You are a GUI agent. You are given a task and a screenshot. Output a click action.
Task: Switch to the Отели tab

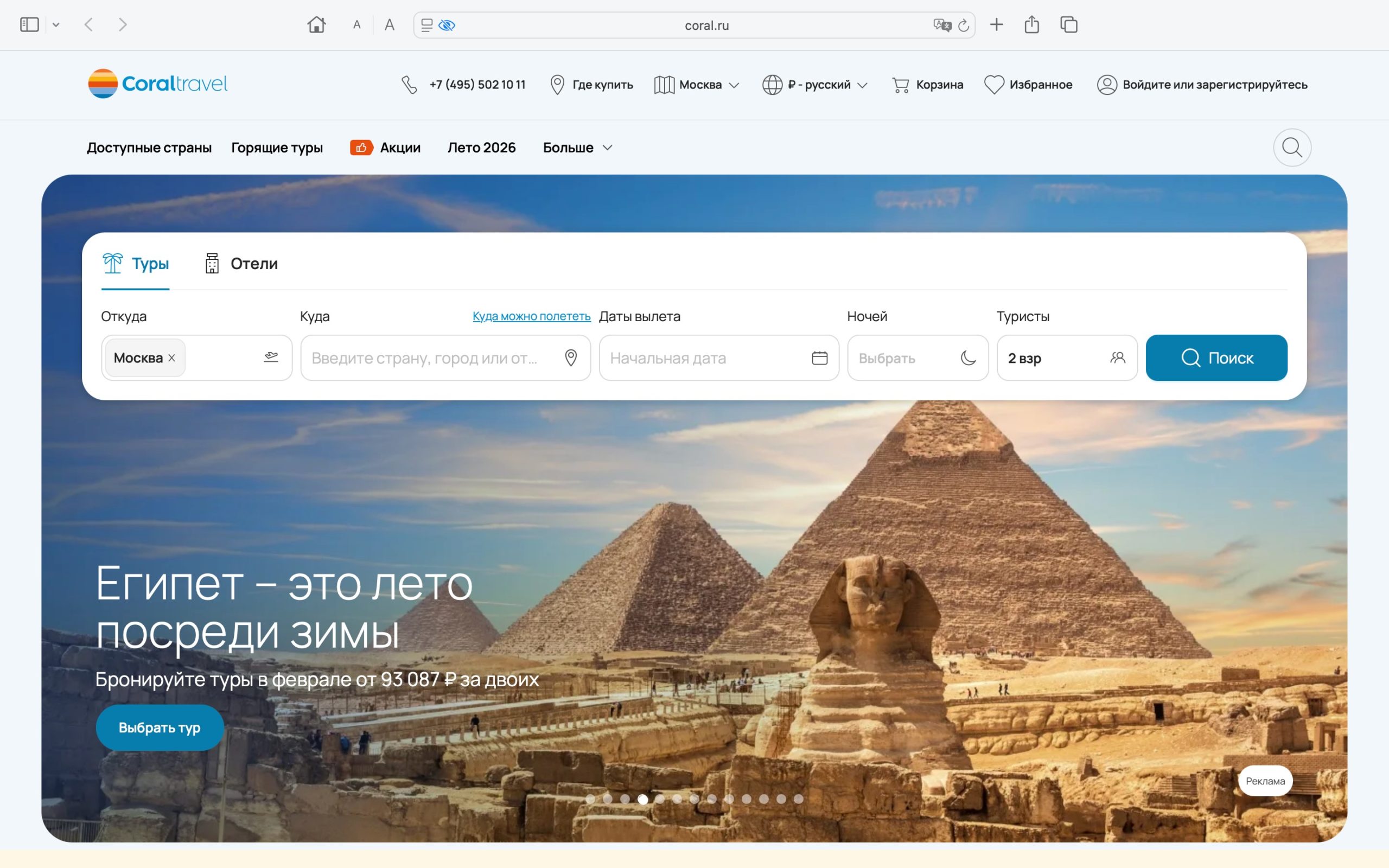(x=241, y=264)
